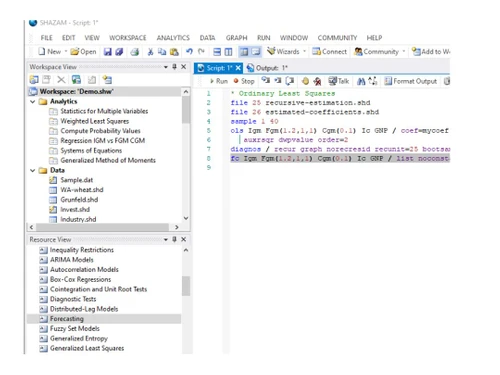The width and height of the screenshot is (500, 375).
Task: Click the Talk button in script toolbar
Action: tap(338, 81)
